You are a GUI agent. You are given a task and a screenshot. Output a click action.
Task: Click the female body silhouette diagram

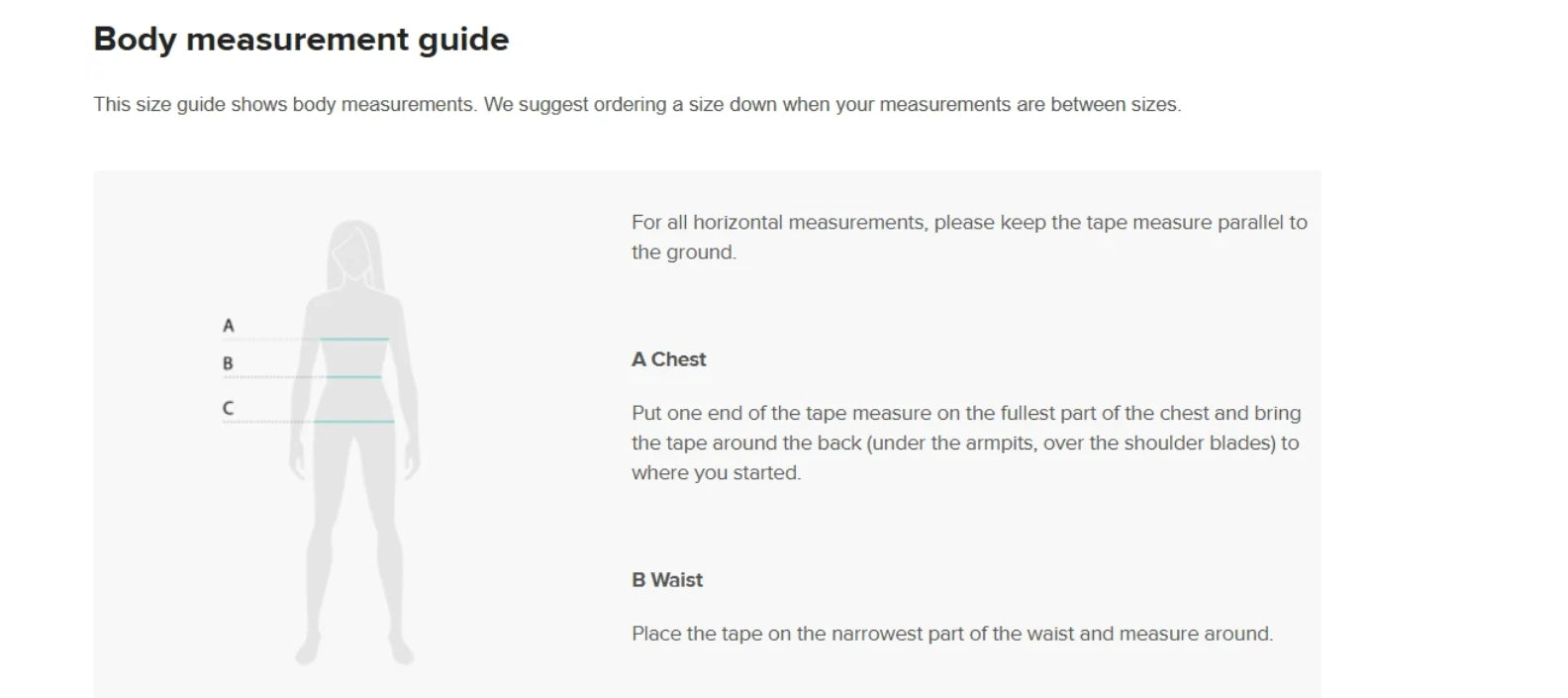[354, 443]
